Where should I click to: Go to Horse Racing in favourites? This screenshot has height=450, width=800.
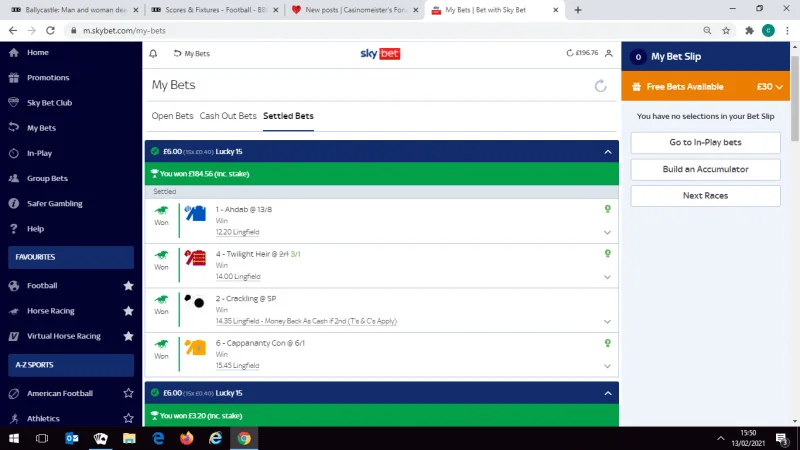tap(51, 311)
